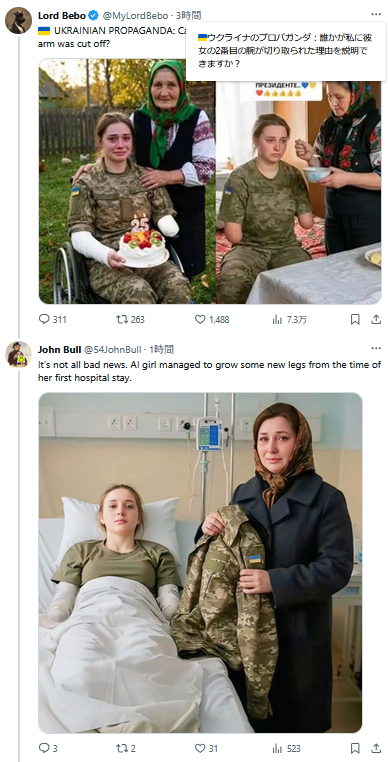Open the birthday cake wheelchair photo
The width and height of the screenshot is (388, 762).
click(127, 181)
